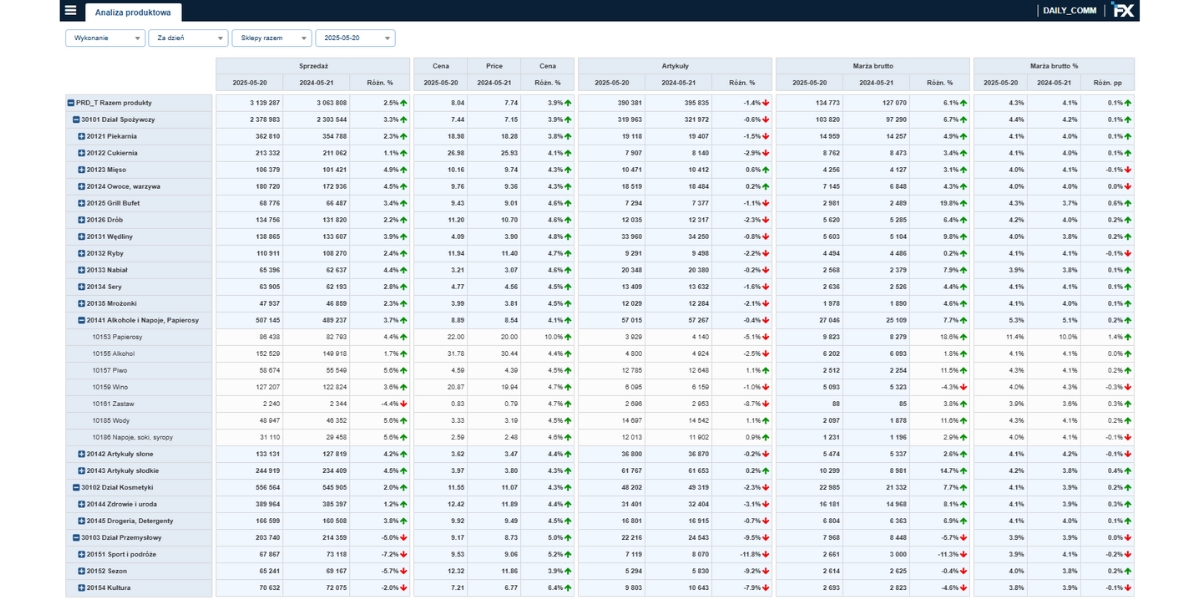Open the DAILY_COMM user menu
1200x600 pixels.
pos(1069,10)
